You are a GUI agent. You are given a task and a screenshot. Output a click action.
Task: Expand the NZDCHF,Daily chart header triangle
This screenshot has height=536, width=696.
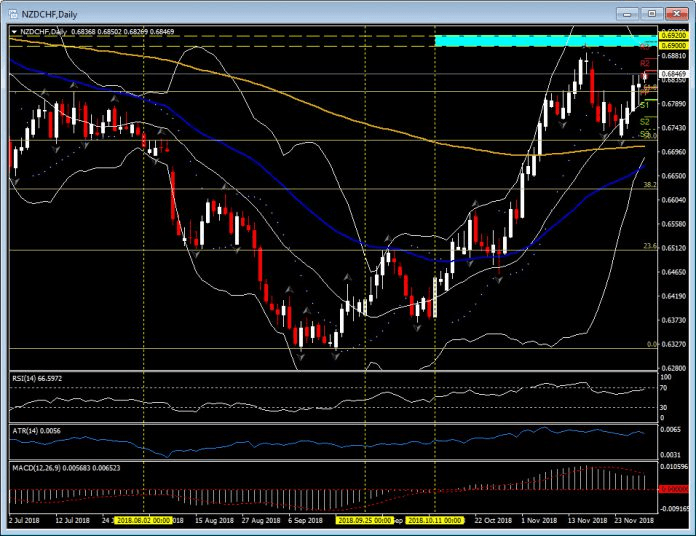(x=13, y=32)
